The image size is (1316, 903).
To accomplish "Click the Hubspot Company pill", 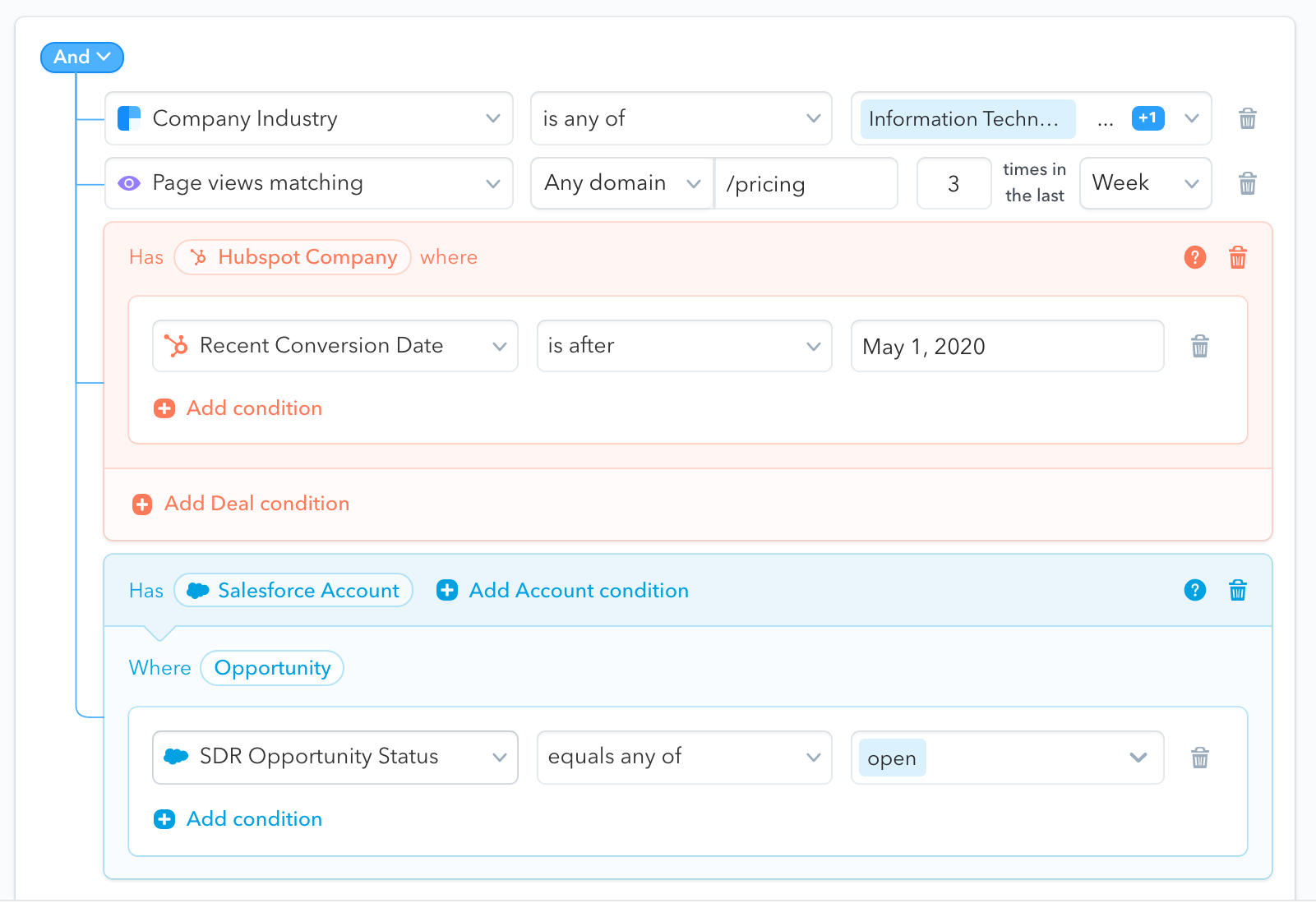I will coord(293,257).
